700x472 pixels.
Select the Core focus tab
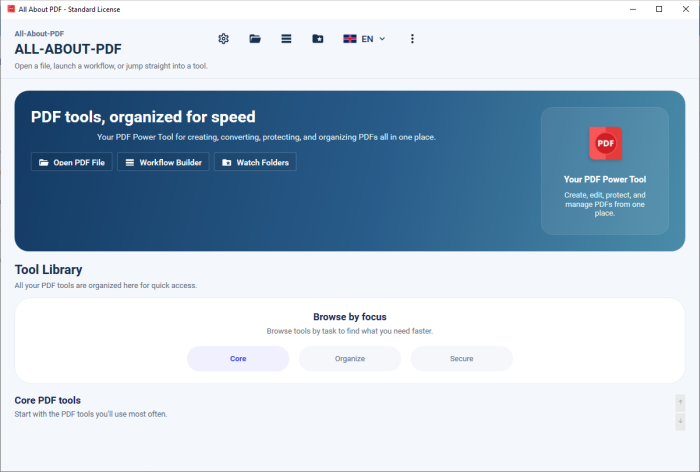238,359
